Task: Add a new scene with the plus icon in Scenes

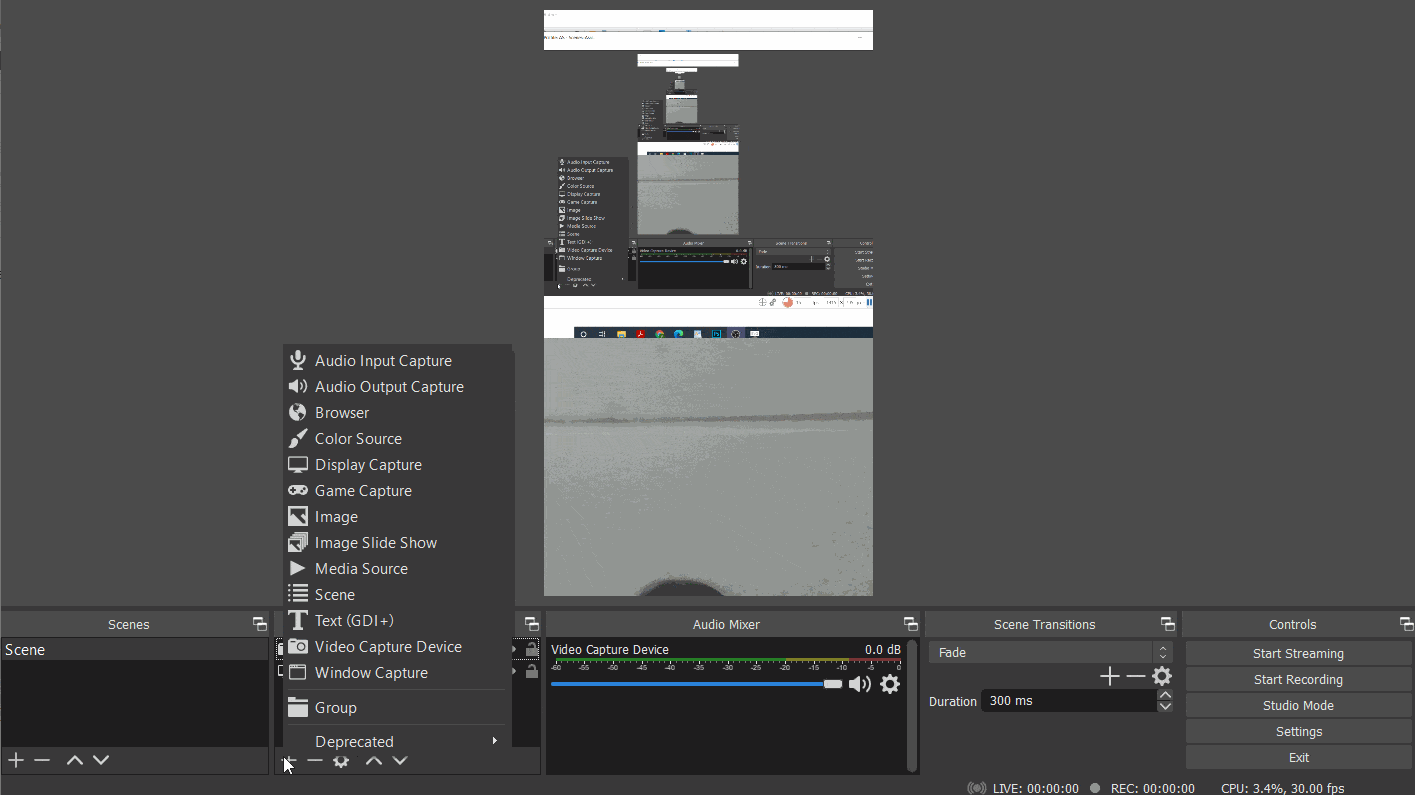Action: pyautogui.click(x=16, y=760)
